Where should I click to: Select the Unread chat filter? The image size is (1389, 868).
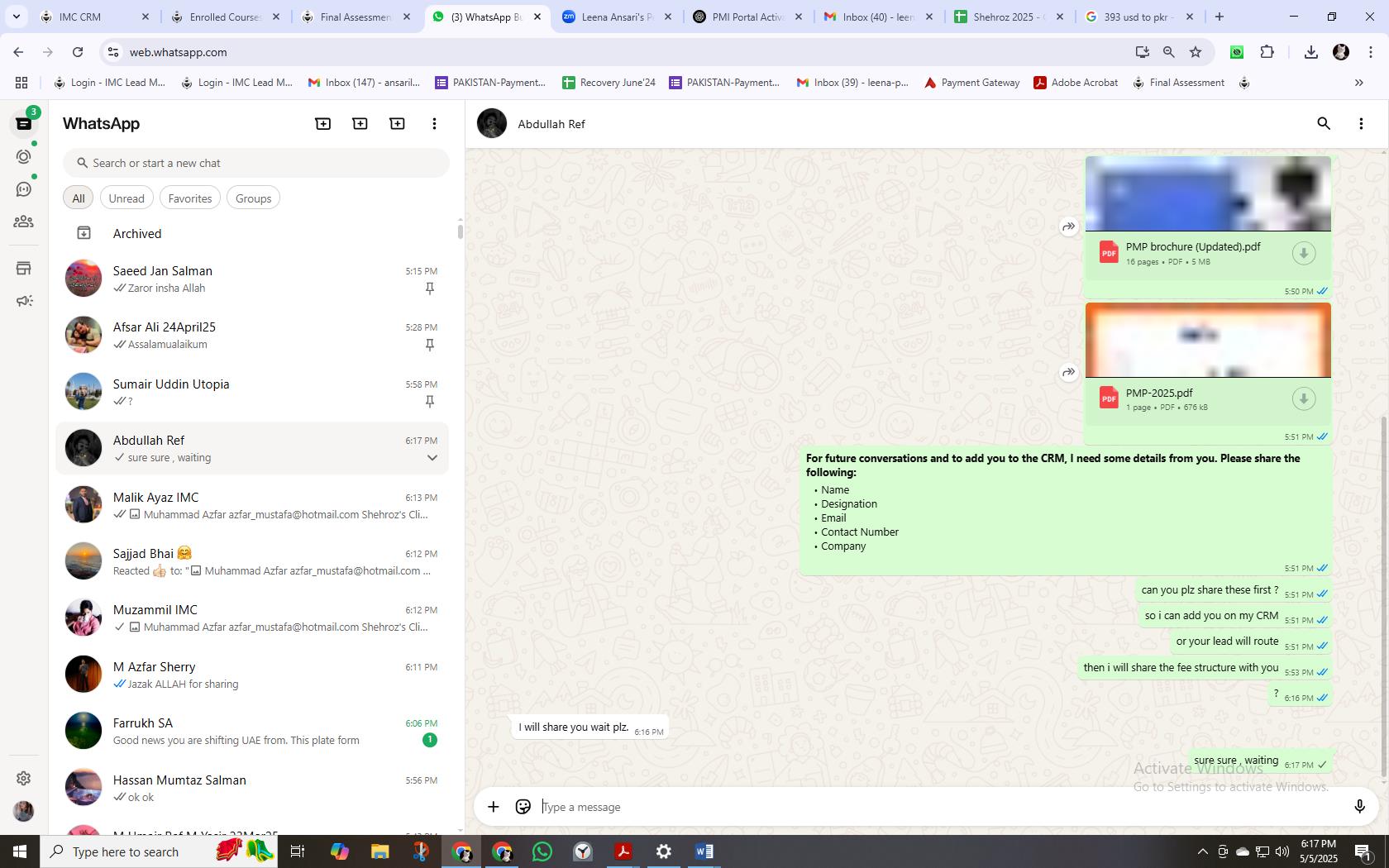coord(126,198)
